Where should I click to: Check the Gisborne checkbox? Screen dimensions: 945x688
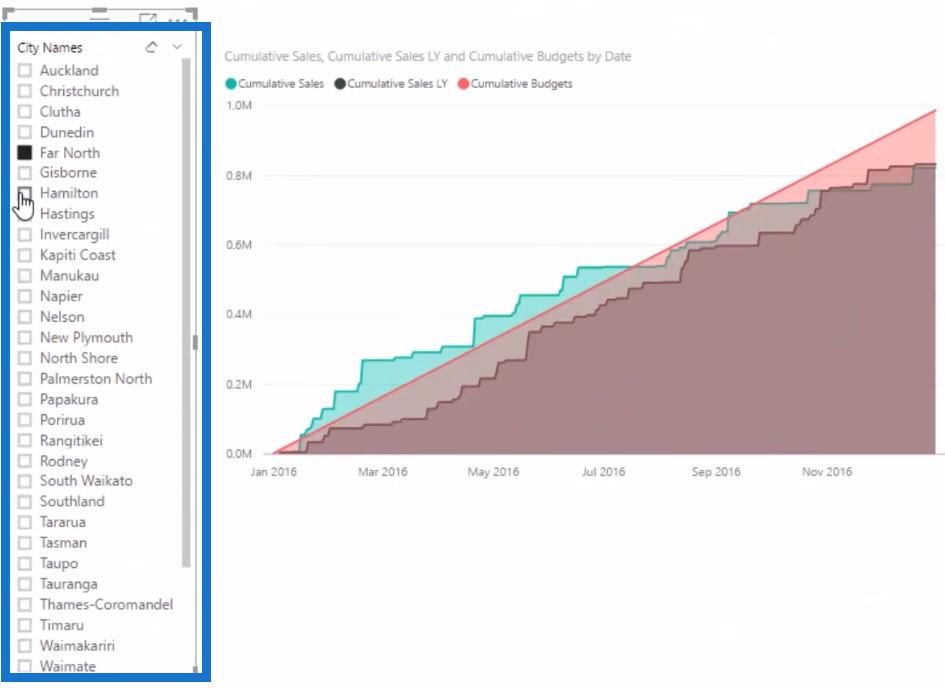click(x=25, y=173)
